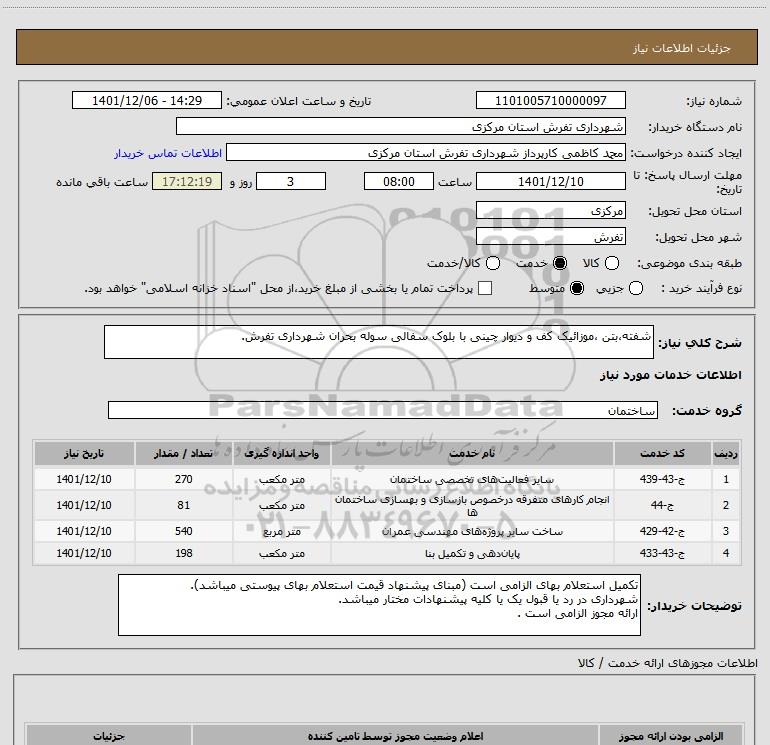Click the شرح کلی نیاز description box
Image resolution: width=770 pixels, height=745 pixels.
pyautogui.click(x=379, y=342)
